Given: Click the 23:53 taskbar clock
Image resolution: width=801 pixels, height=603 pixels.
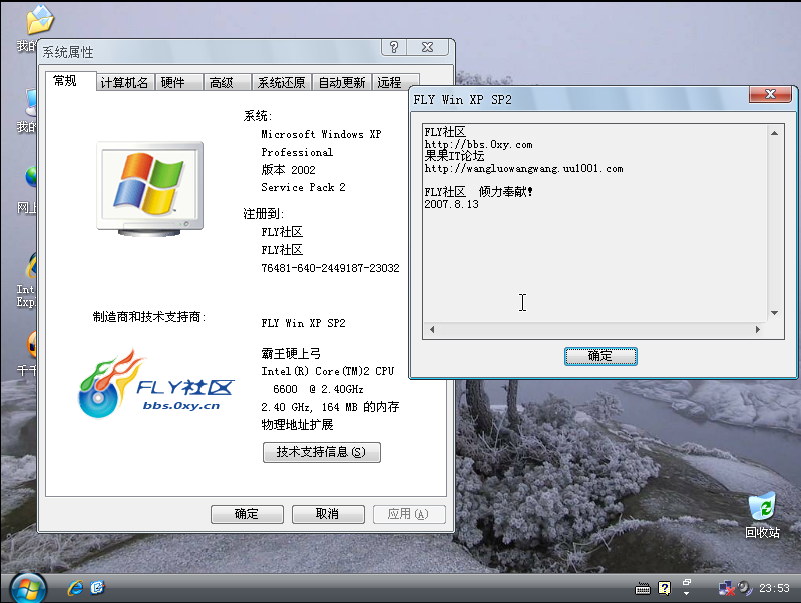Looking at the screenshot, I should coord(774,589).
